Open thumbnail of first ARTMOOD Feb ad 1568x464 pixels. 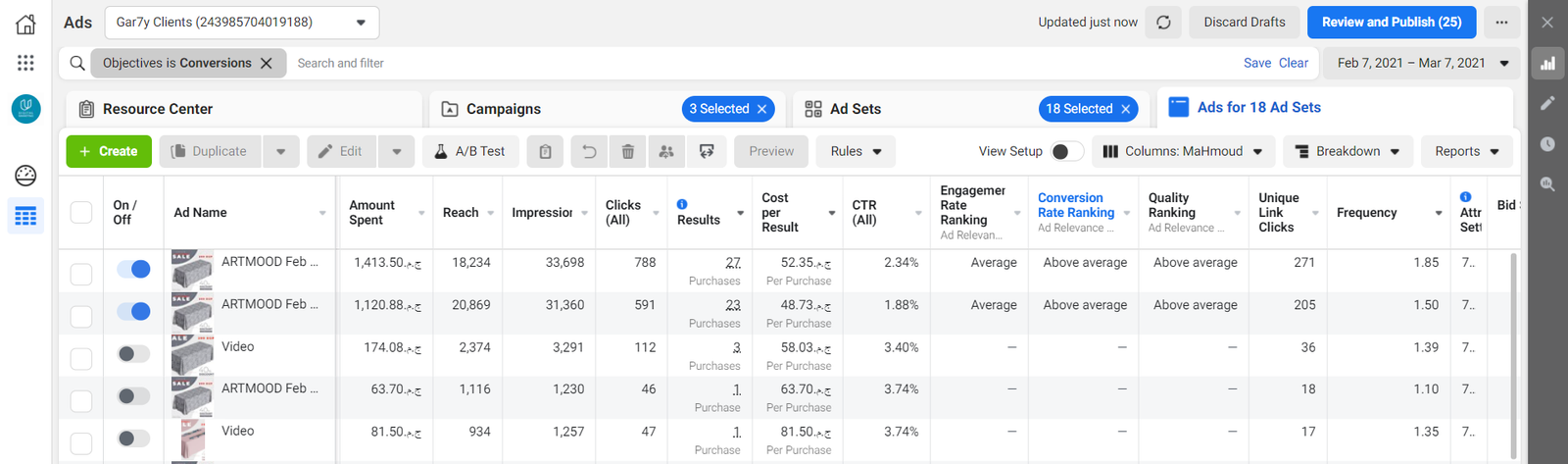[x=192, y=270]
